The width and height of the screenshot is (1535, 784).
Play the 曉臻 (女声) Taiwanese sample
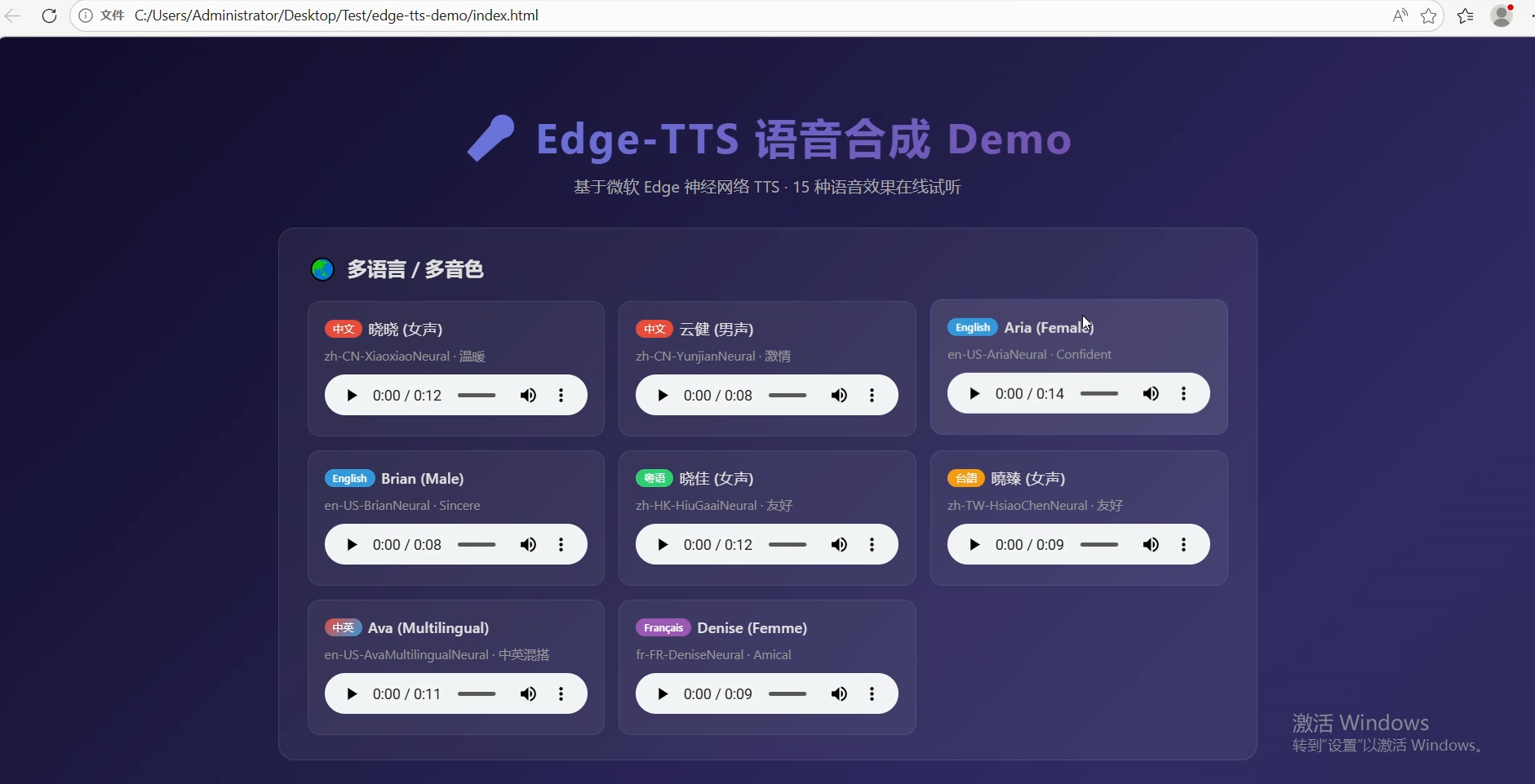click(x=974, y=545)
